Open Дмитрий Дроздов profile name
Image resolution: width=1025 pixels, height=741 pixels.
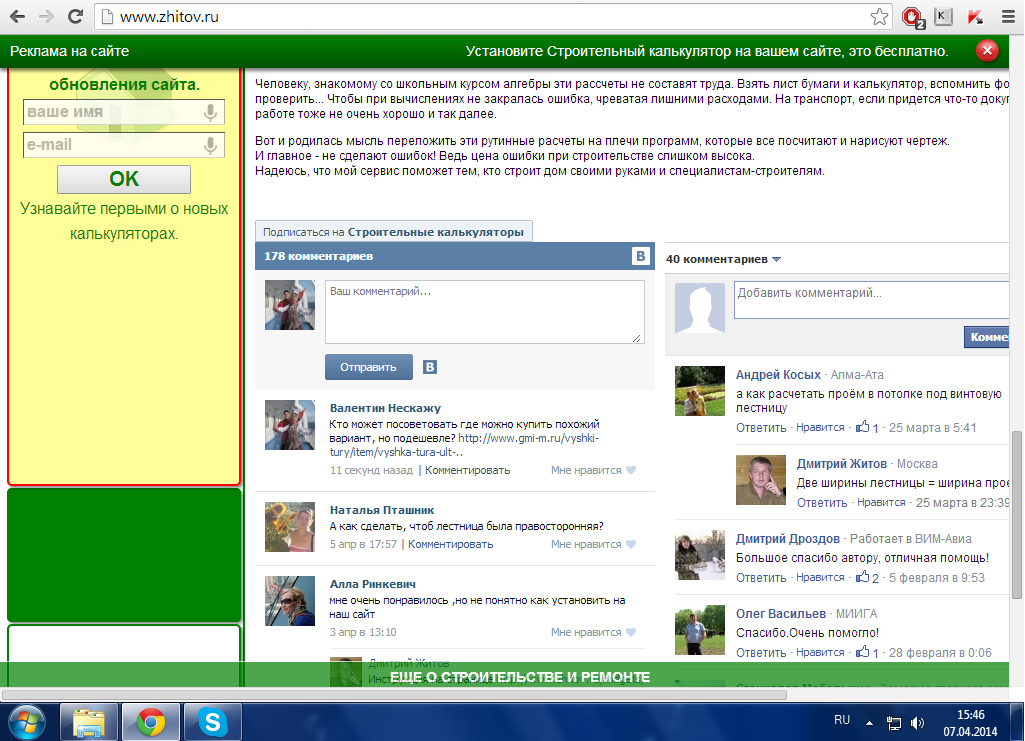click(x=788, y=539)
